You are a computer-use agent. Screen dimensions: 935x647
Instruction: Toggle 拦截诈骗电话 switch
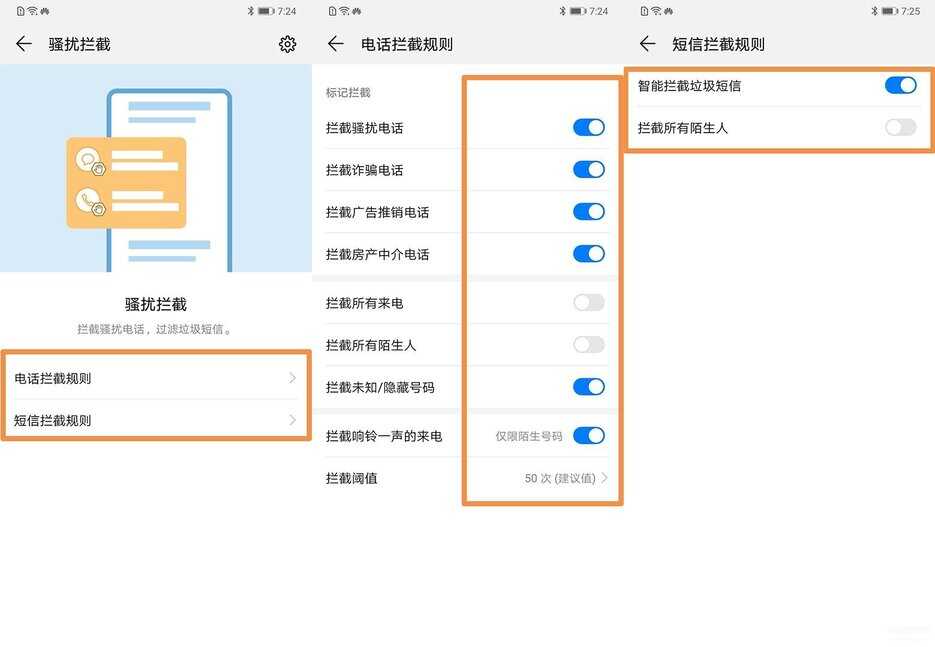[x=589, y=169]
